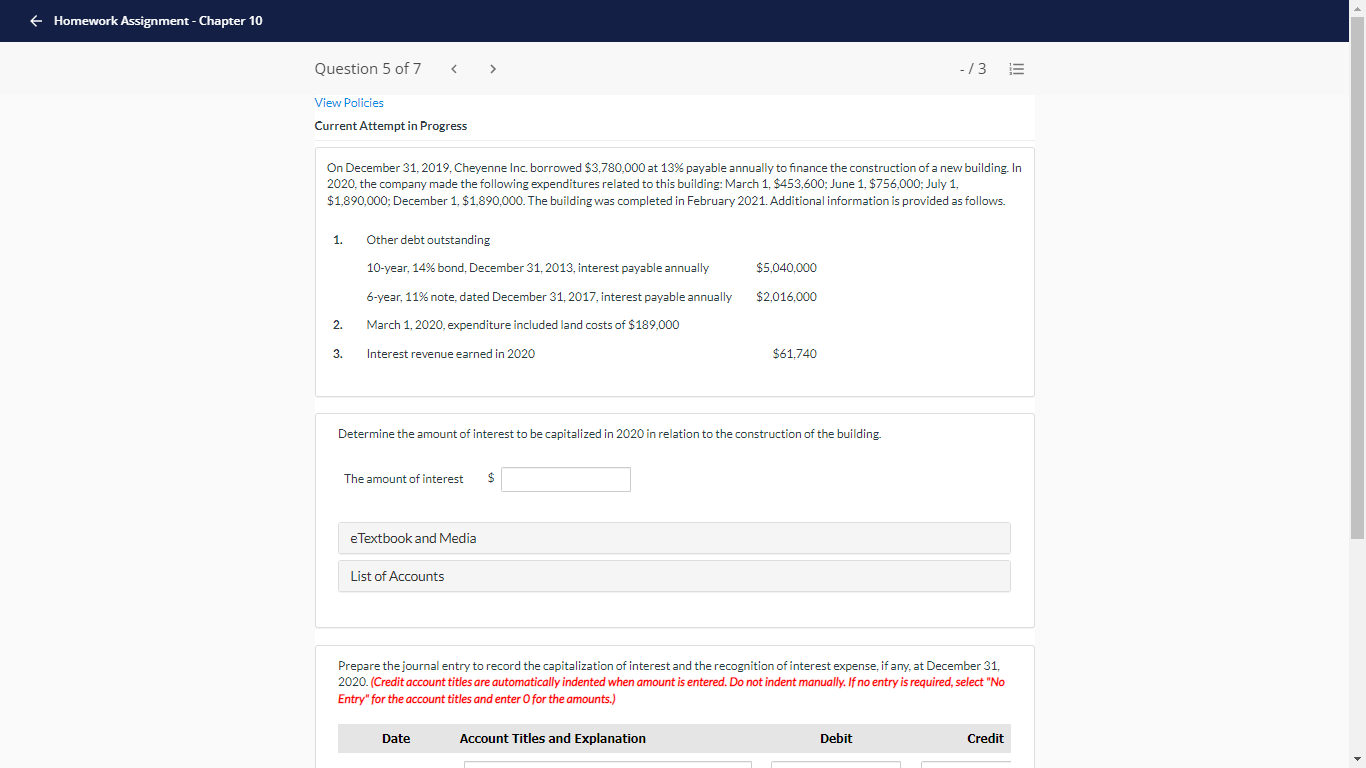Click the Date column header
The image size is (1366, 768).
click(396, 738)
